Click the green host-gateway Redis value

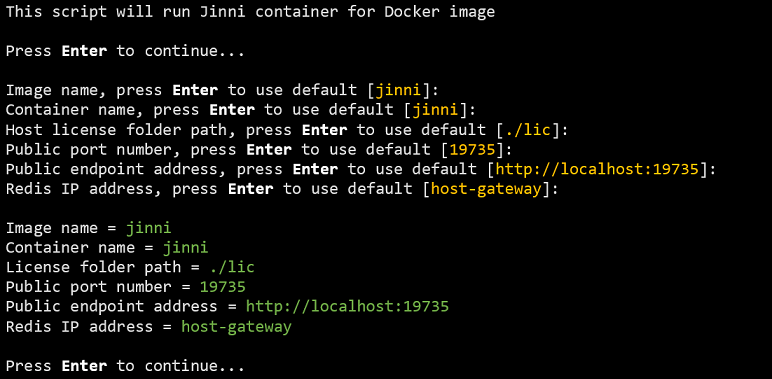pyautogui.click(x=236, y=327)
